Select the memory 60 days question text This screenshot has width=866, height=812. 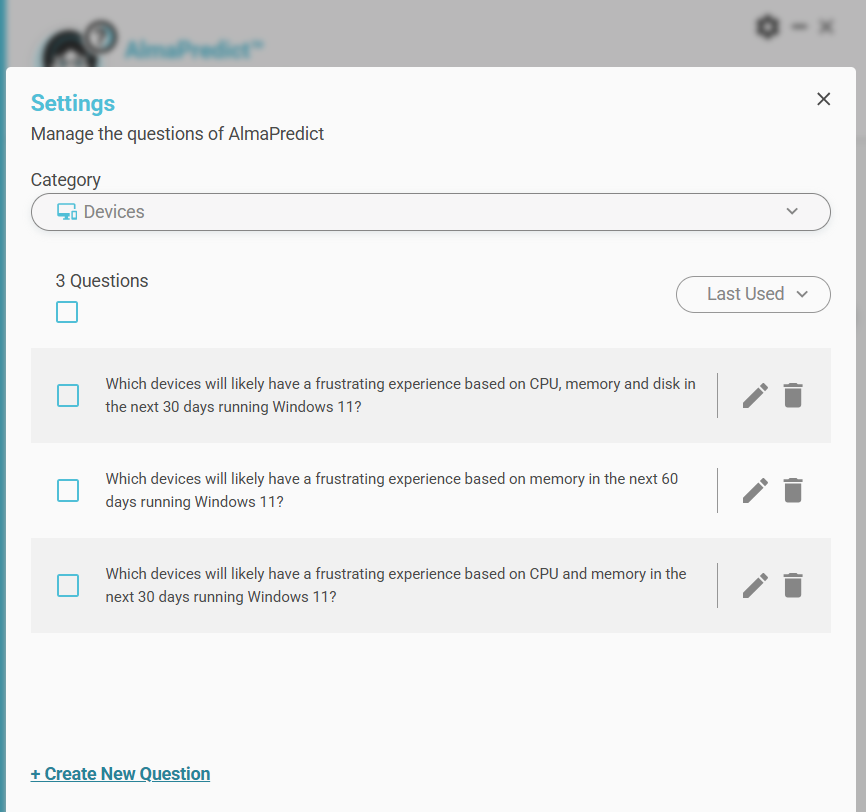click(x=392, y=491)
